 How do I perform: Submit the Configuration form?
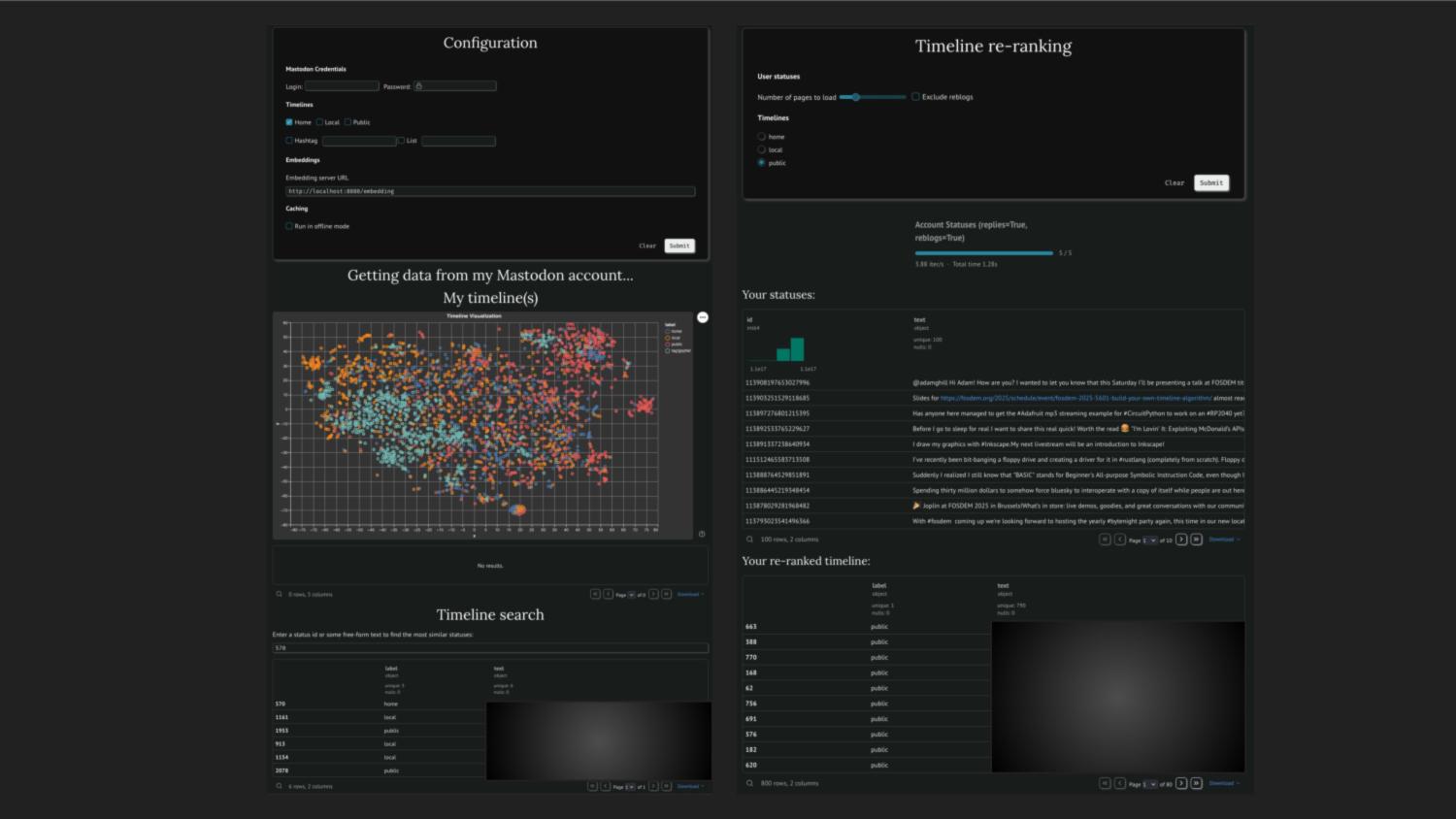click(x=679, y=246)
